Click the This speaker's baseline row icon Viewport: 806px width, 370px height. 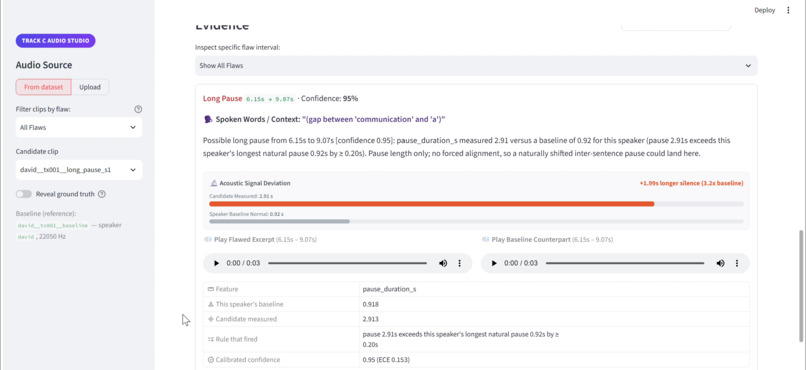pos(211,304)
